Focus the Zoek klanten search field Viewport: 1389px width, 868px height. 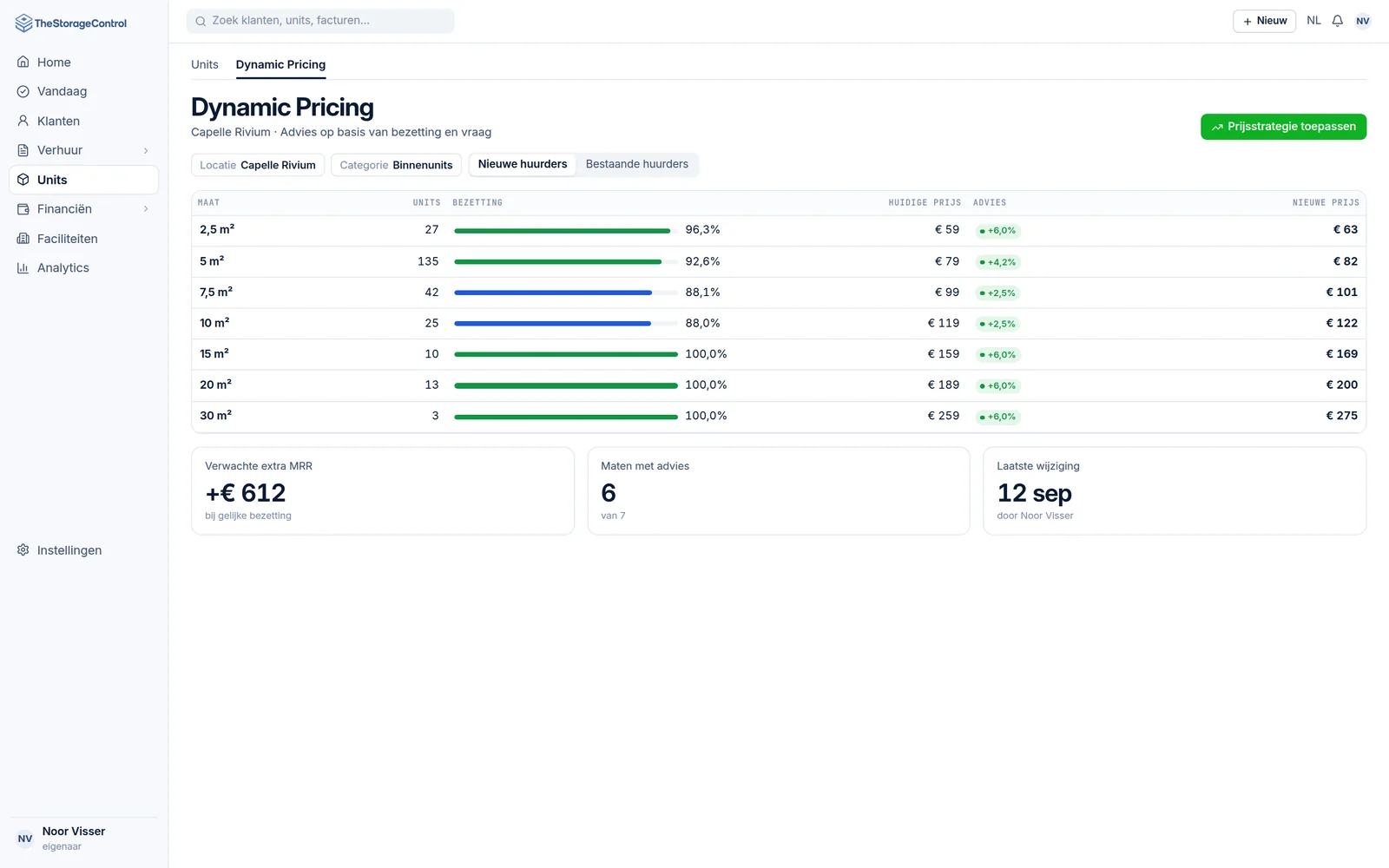(320, 21)
